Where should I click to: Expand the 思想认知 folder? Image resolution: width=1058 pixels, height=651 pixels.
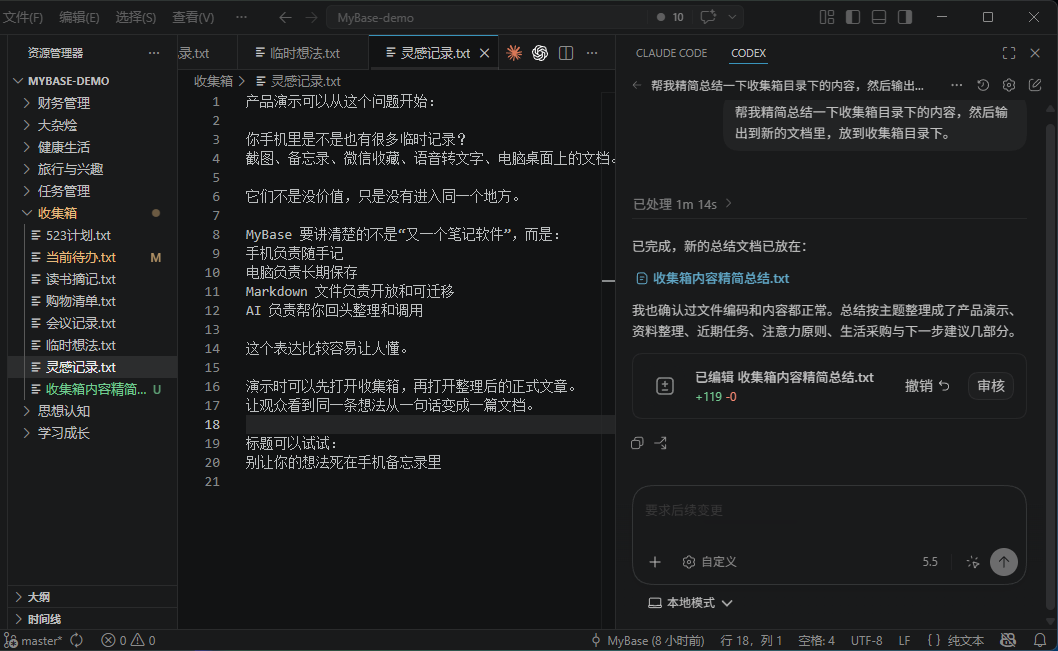[x=92, y=411]
